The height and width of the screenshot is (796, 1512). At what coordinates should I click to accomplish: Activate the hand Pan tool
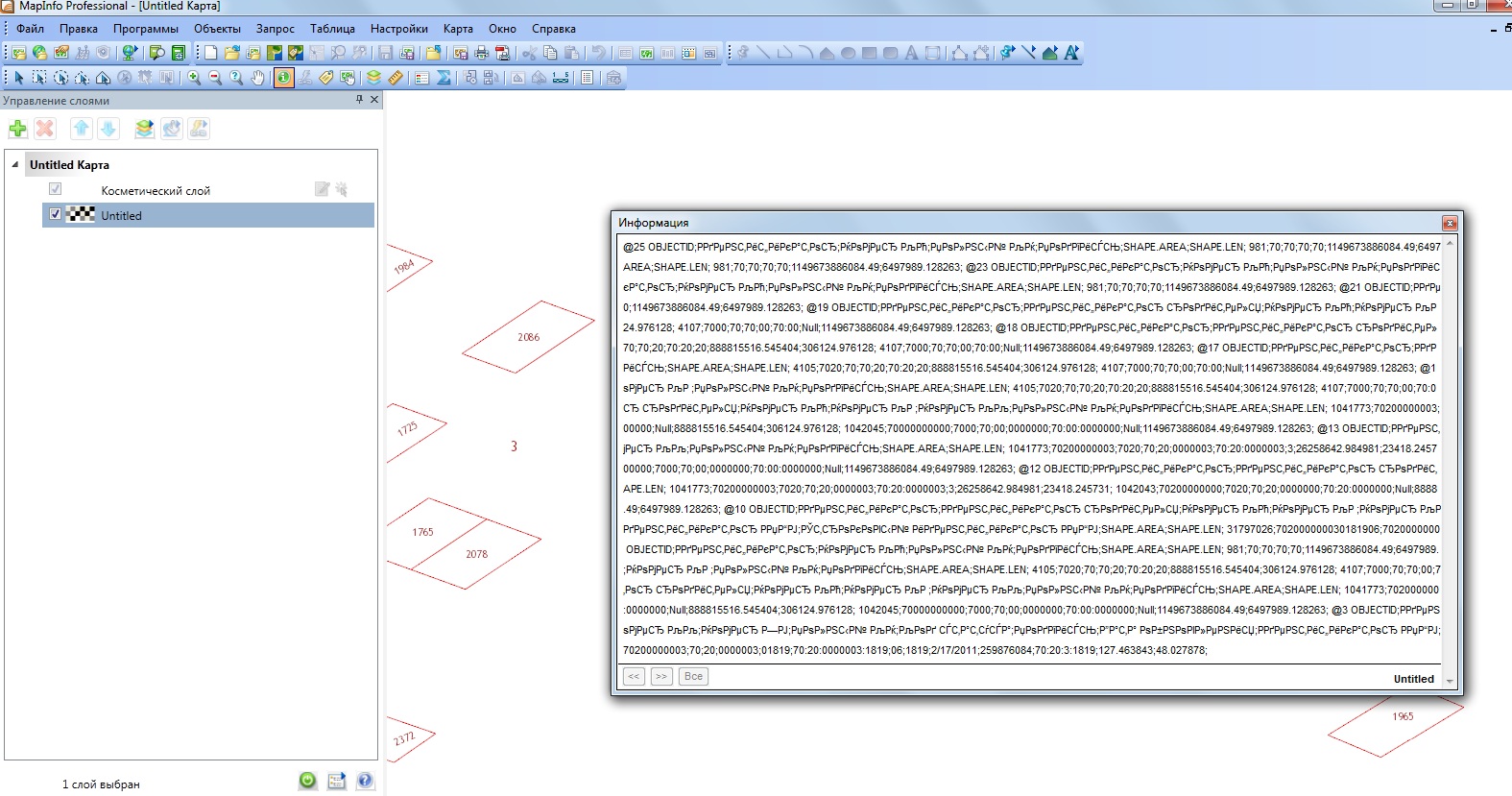[x=257, y=78]
